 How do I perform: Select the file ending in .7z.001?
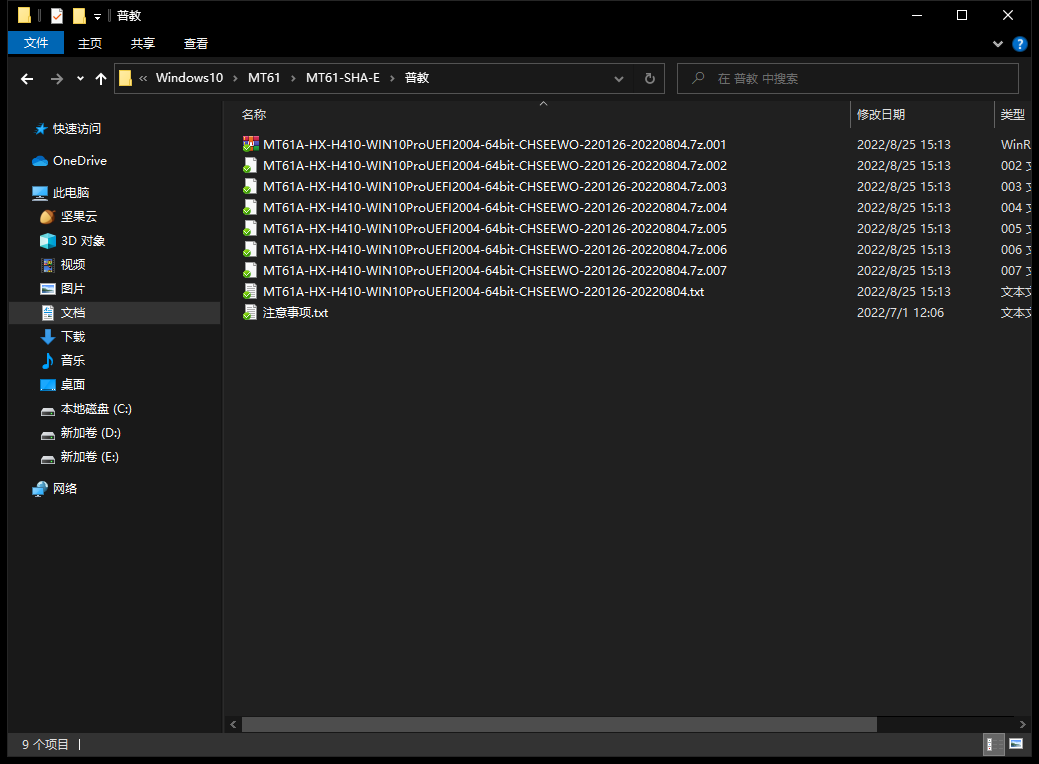[x=494, y=144]
